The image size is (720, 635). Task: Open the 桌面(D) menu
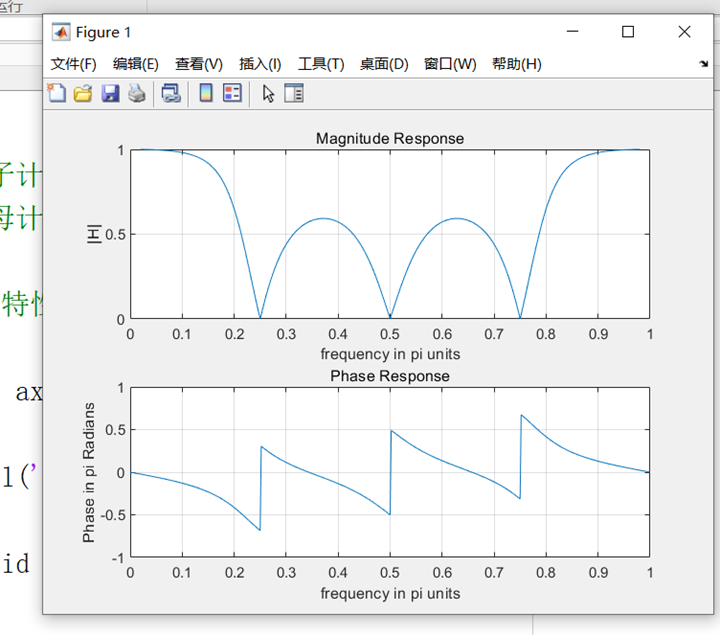tap(384, 64)
